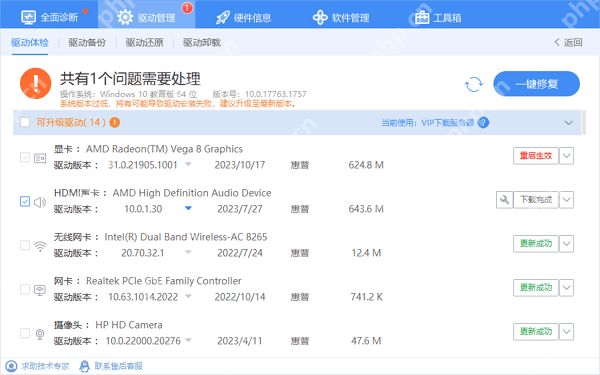The height and width of the screenshot is (375, 600).
Task: Click the 重启生效 button for Radeon
Action: [536, 156]
